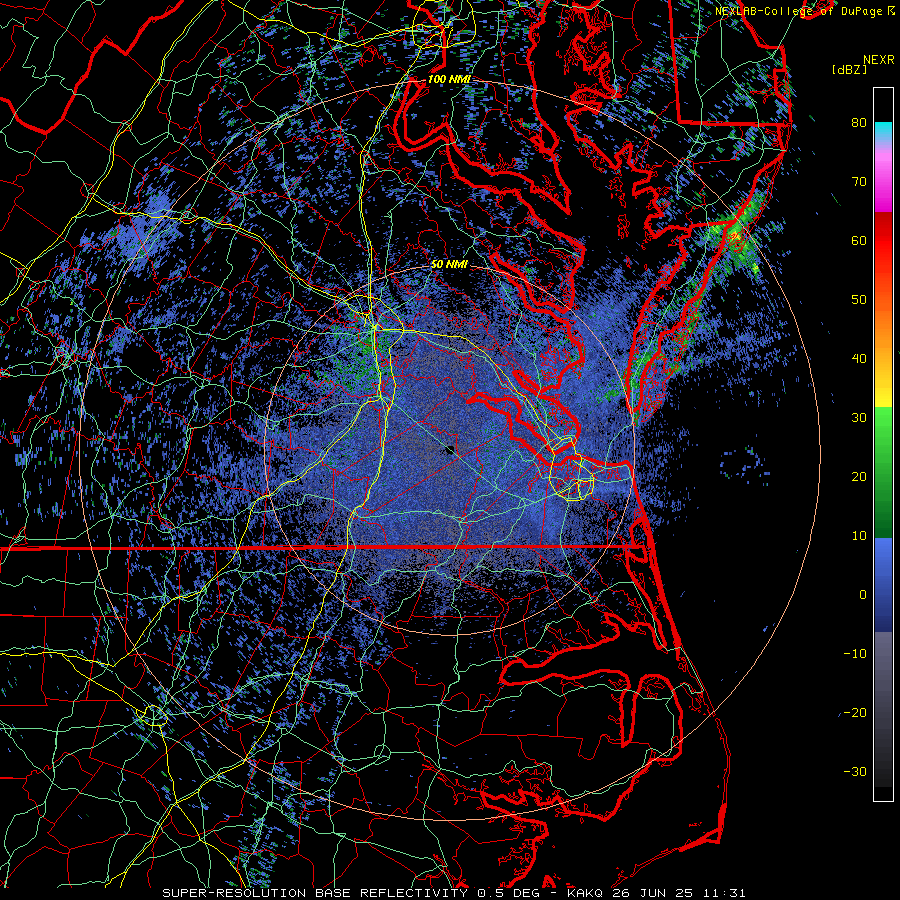900x900 pixels.
Task: Click the 40 dBZ scale tick label
Action: pyautogui.click(x=859, y=359)
